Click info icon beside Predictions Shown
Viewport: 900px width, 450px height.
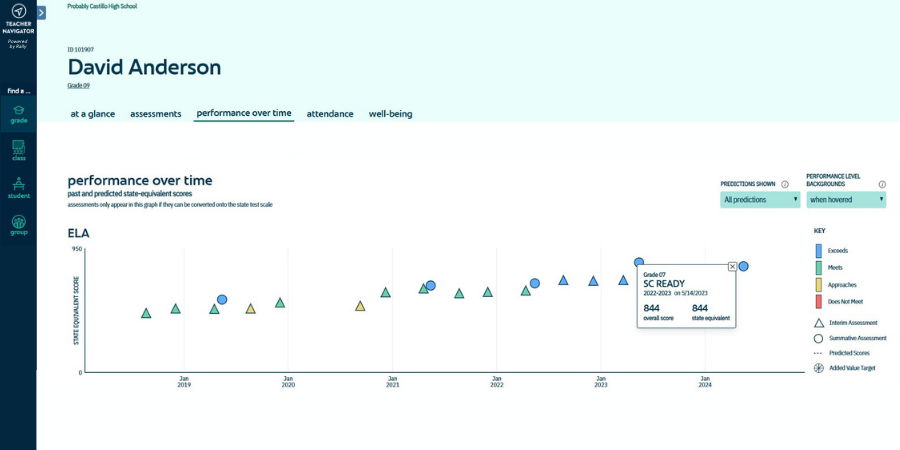pos(785,185)
